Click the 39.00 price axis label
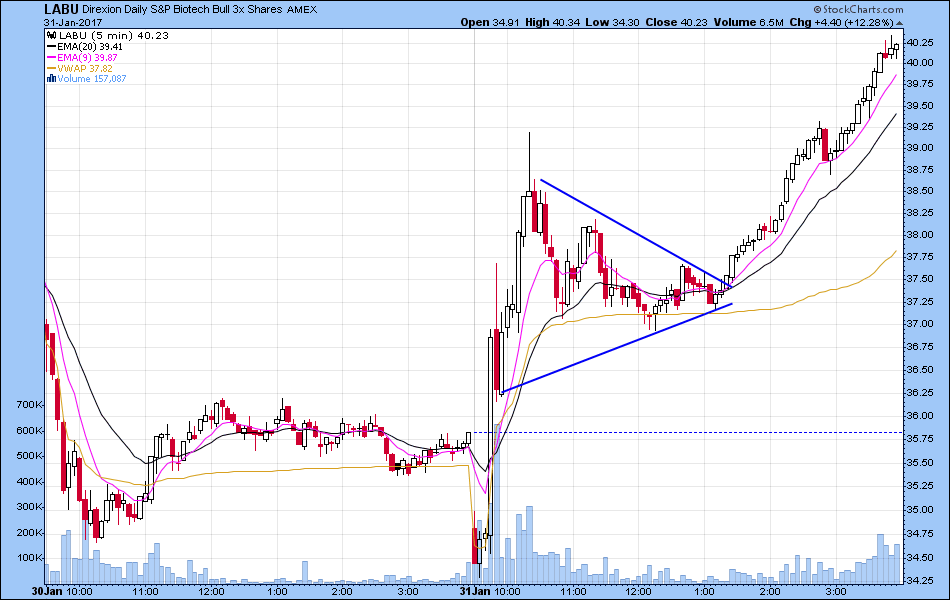This screenshot has width=950, height=600. pyautogui.click(x=919, y=148)
